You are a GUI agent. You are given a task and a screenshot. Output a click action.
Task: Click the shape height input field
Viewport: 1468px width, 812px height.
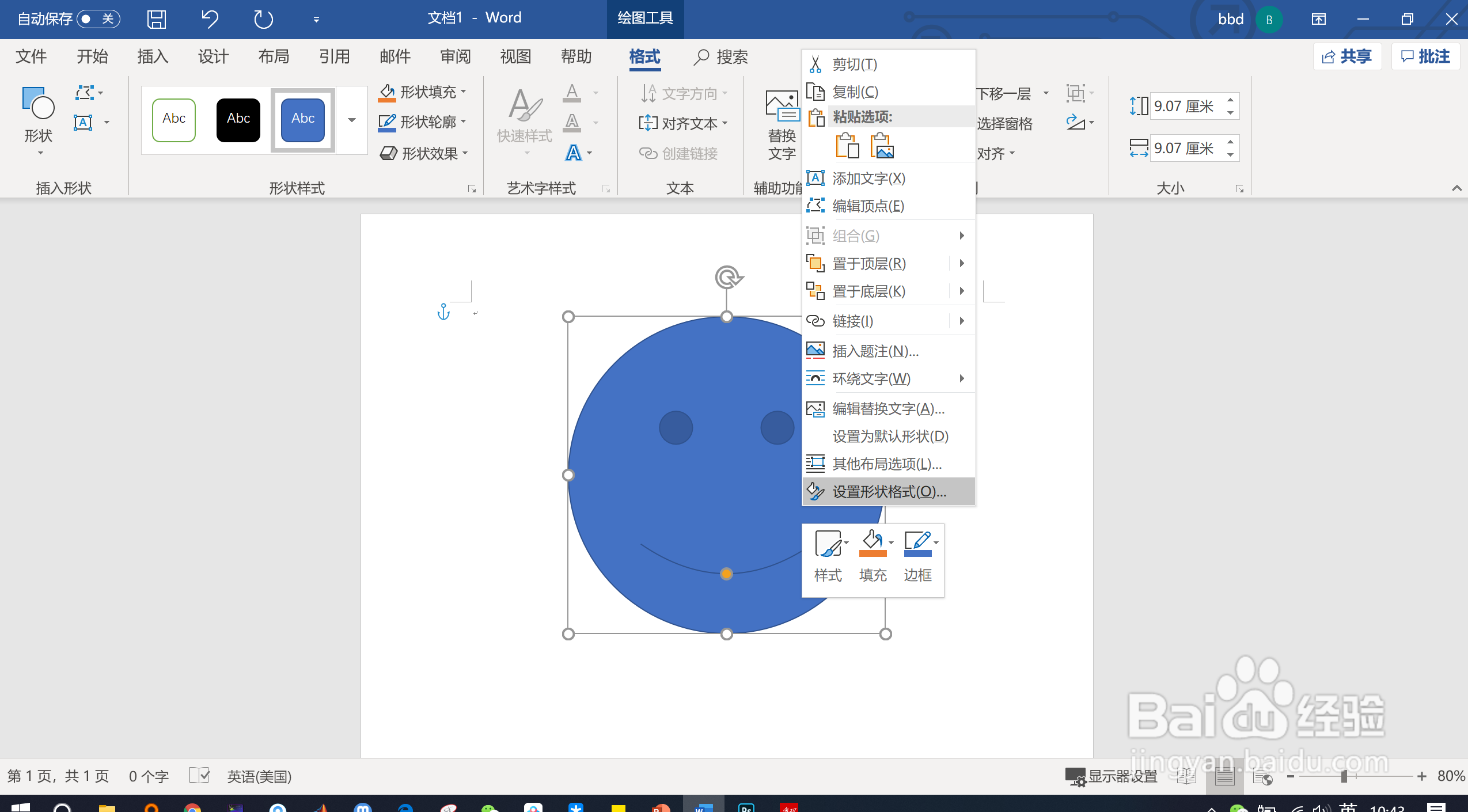(1186, 106)
